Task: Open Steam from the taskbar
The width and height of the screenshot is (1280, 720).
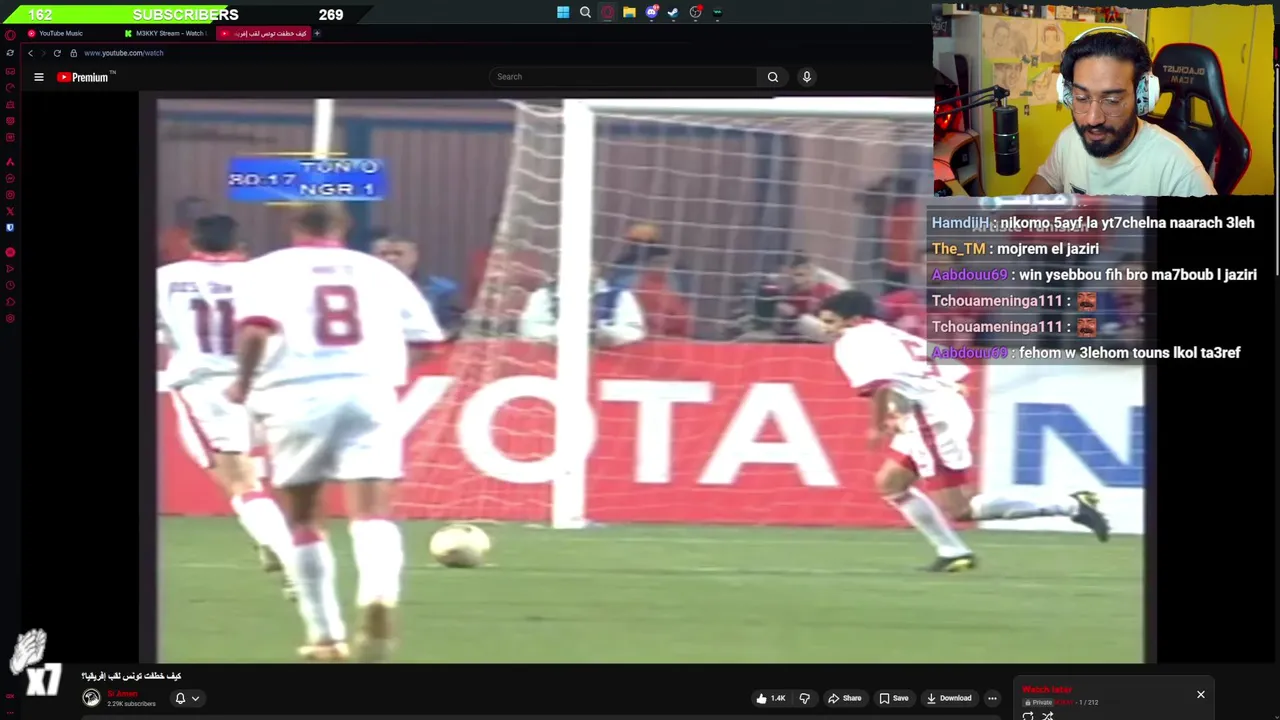Action: [673, 12]
